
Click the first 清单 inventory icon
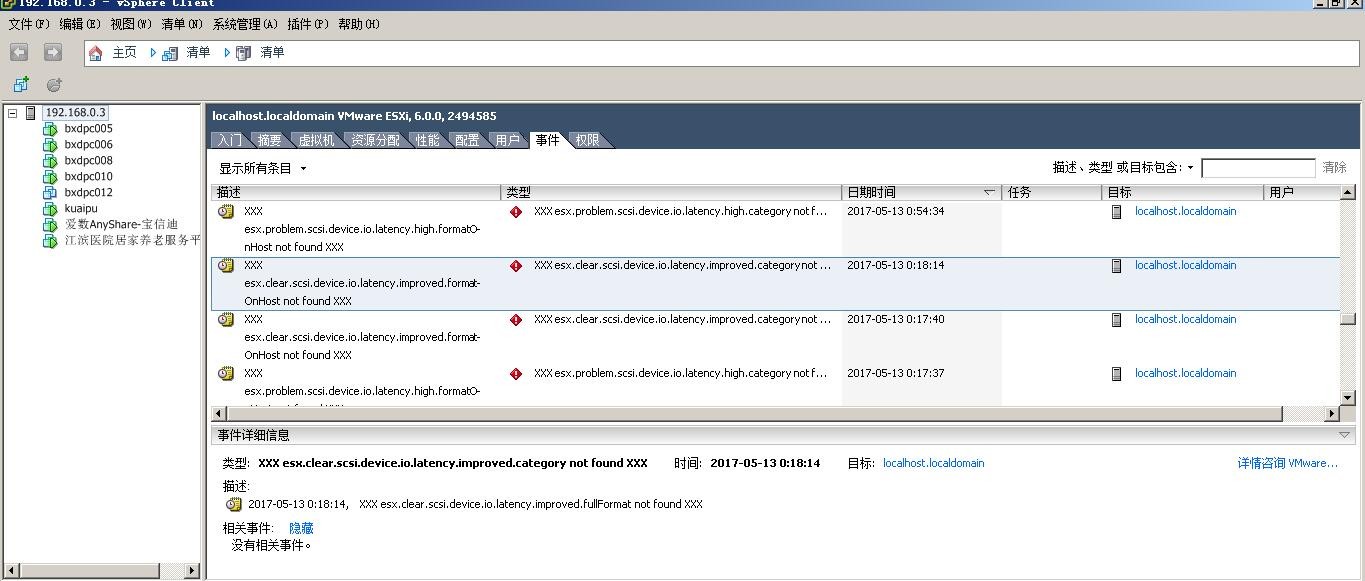point(170,53)
